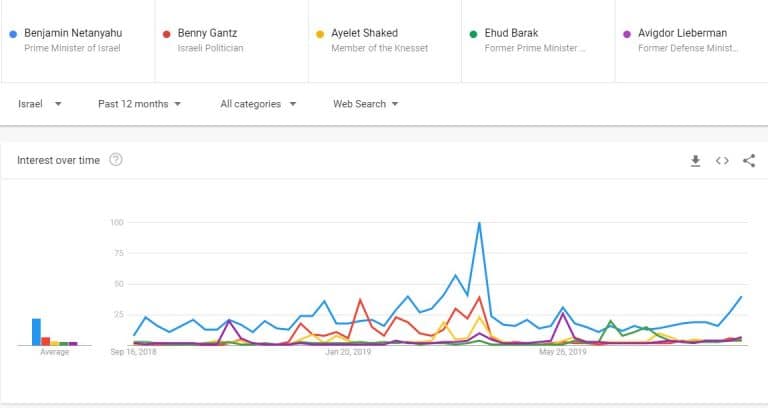
Task: Click the yellow dot beside Ayelet Shaked
Action: tap(320, 33)
